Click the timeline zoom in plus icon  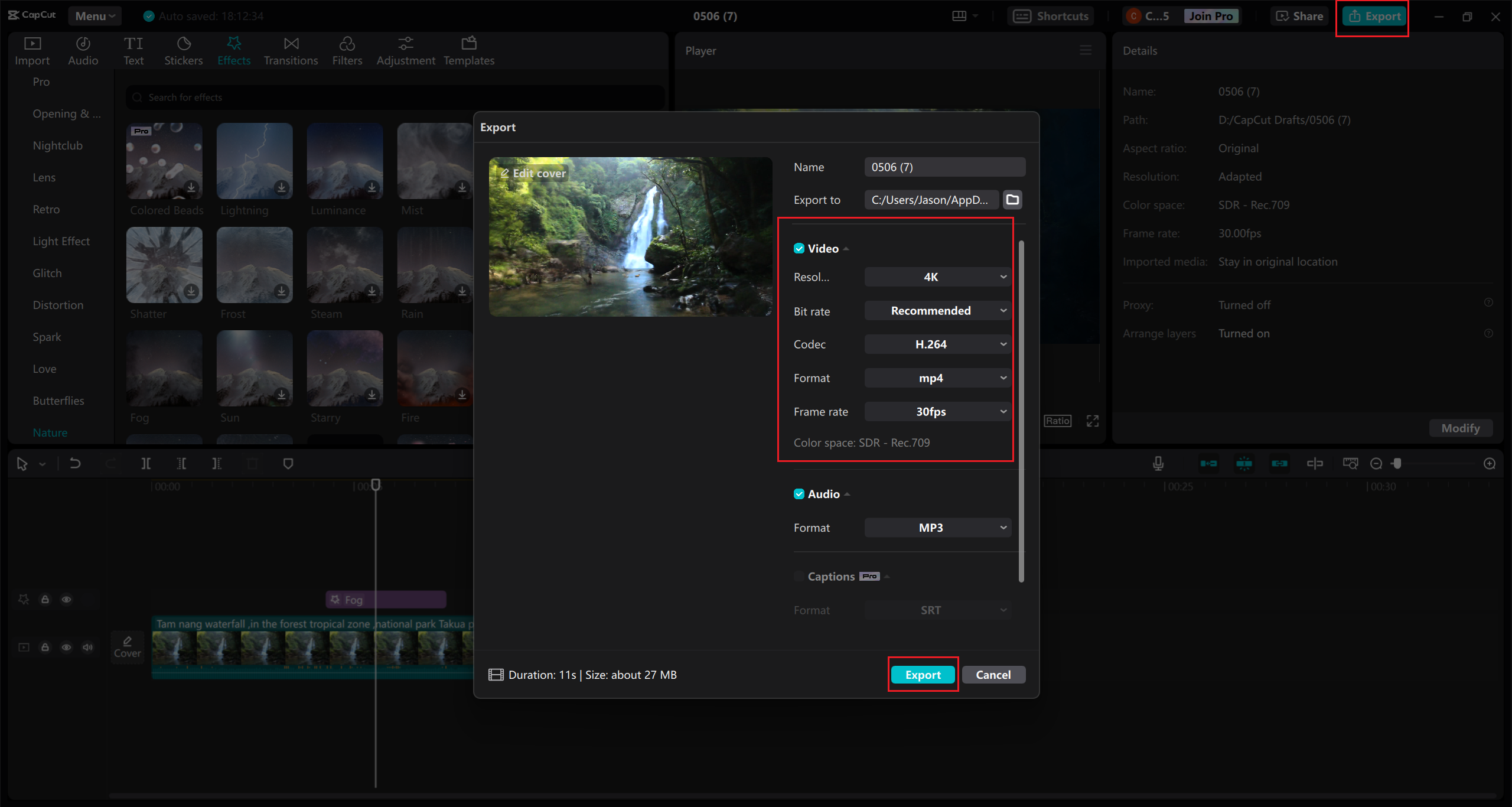tap(1490, 464)
